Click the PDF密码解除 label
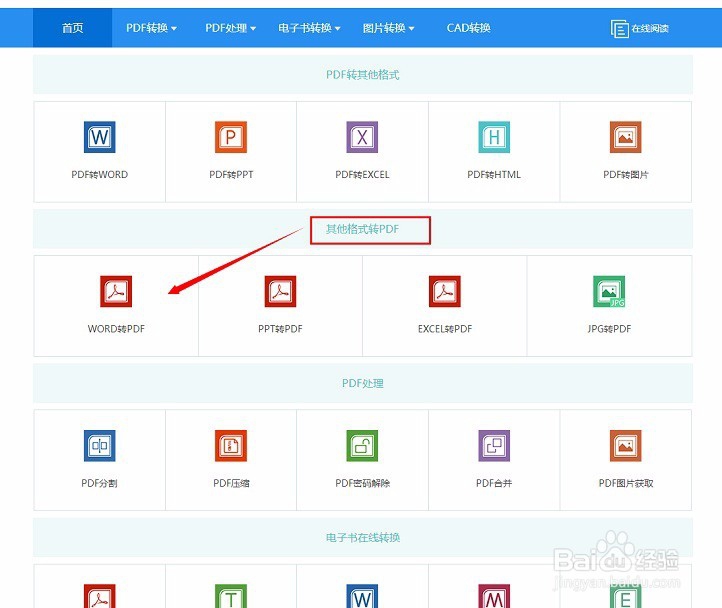 (x=362, y=483)
